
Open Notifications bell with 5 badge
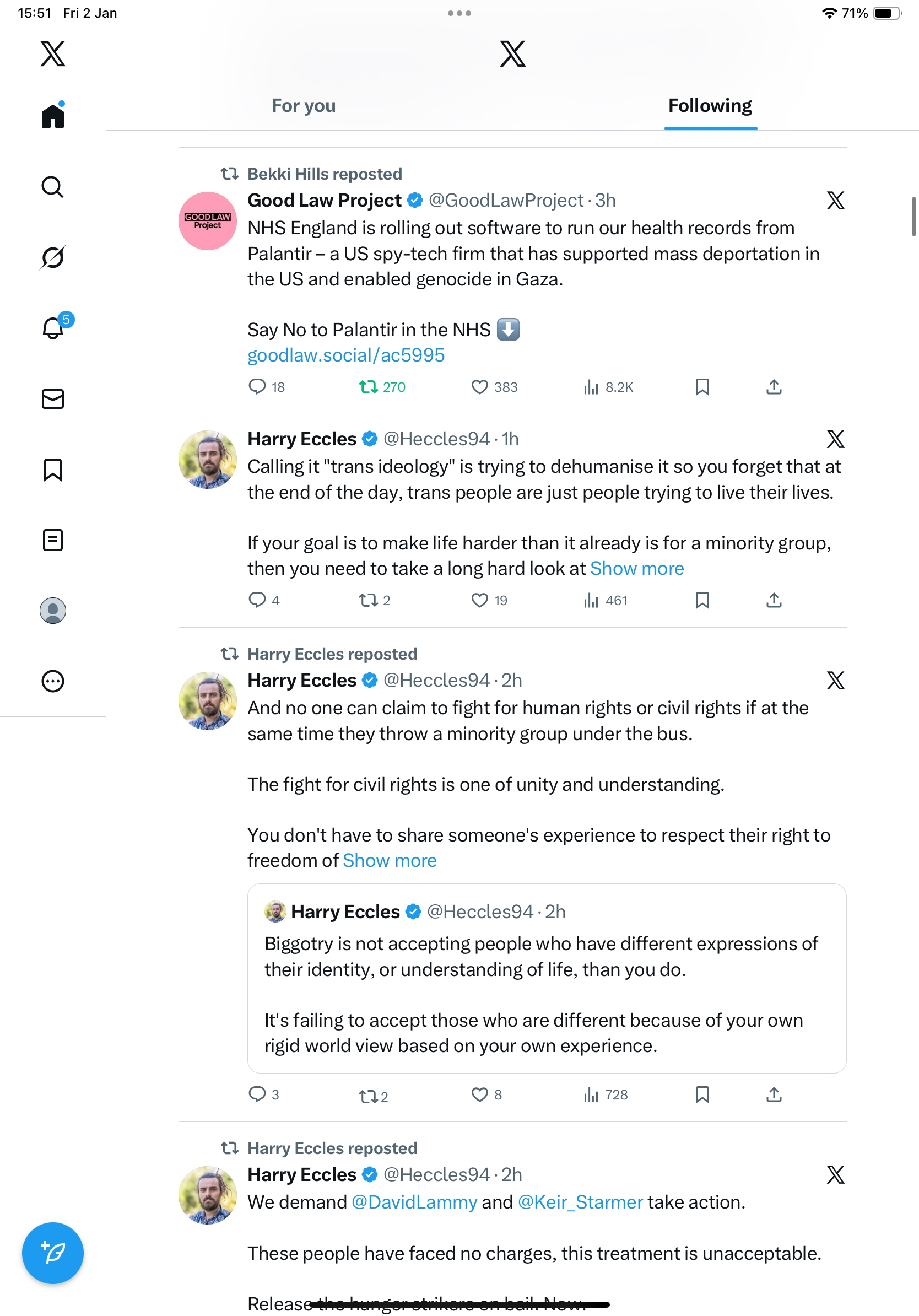pos(53,328)
